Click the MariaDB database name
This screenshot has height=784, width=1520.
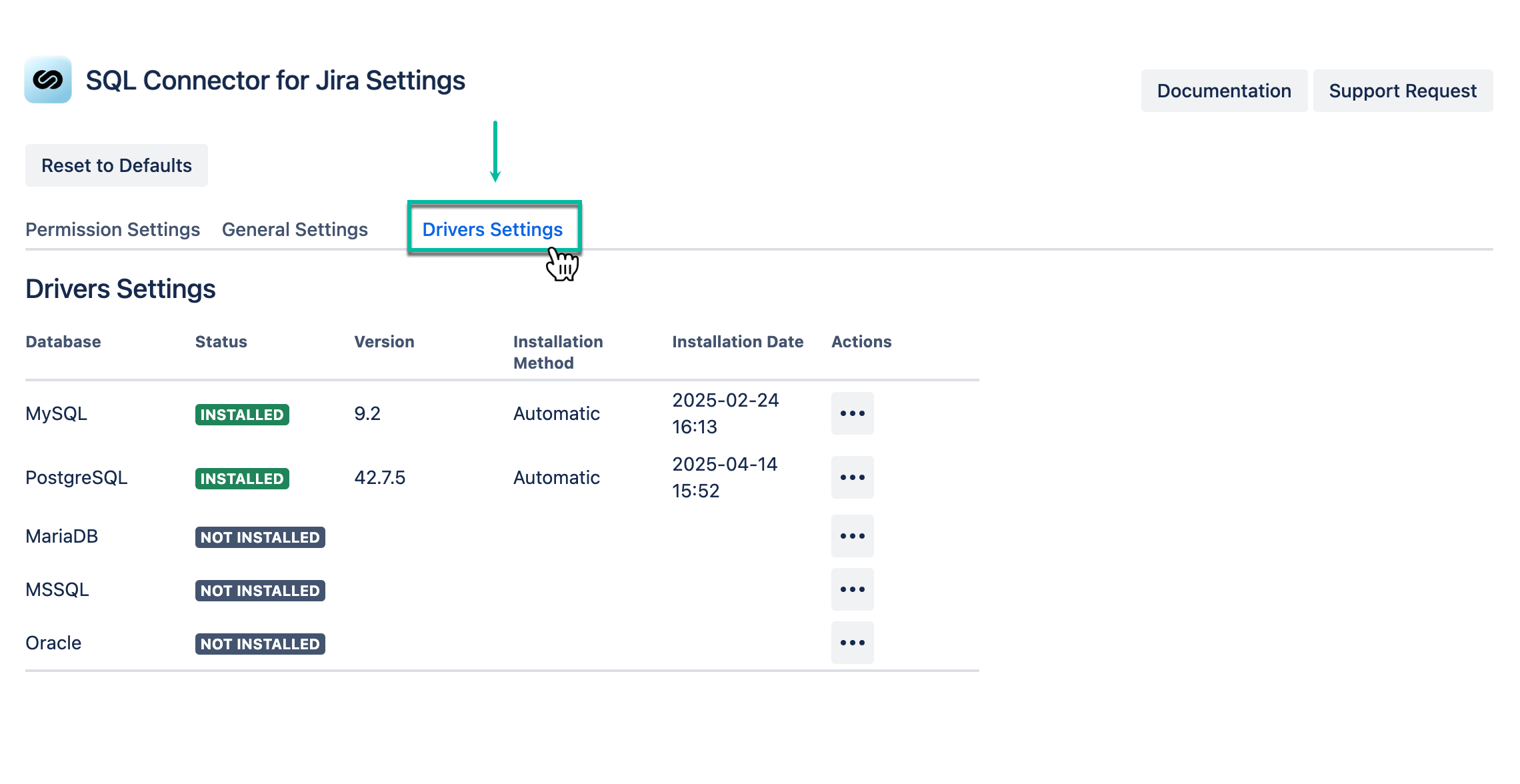(x=62, y=536)
